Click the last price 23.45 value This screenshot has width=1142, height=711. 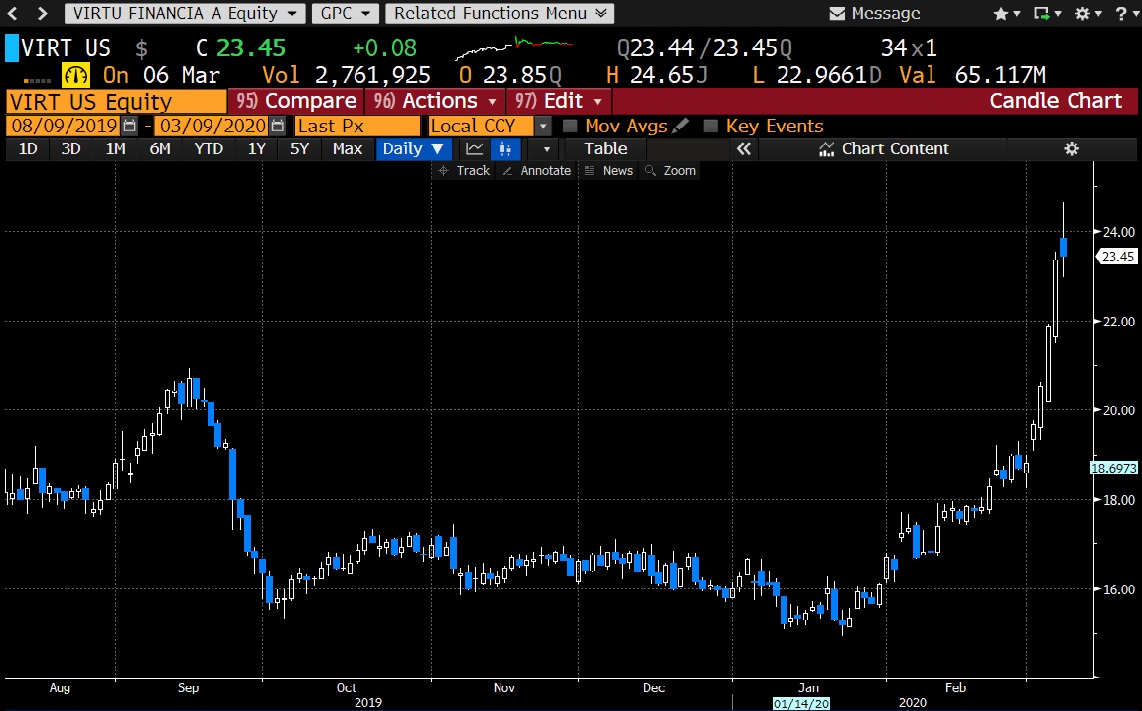pos(251,48)
